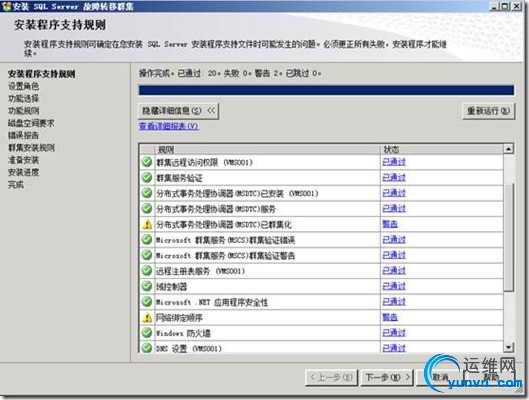The width and height of the screenshot is (529, 400).
Task: Click green check icon for 远程注册表服务 row
Action: 147,270
